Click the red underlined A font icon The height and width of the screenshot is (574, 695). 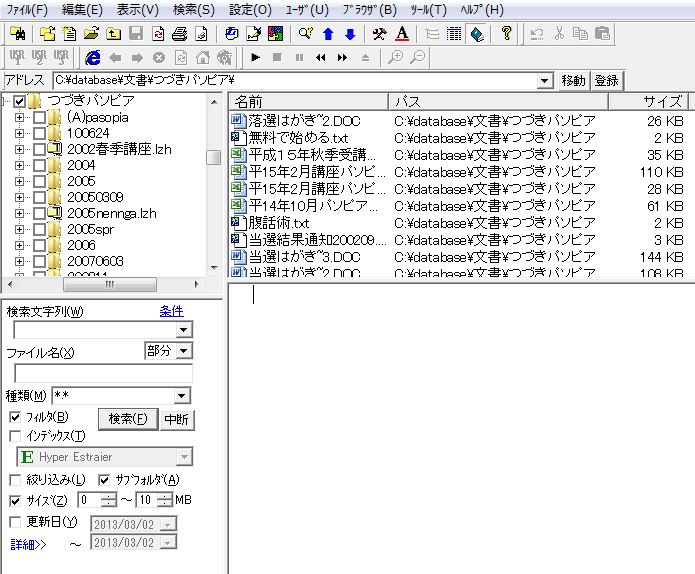point(402,34)
